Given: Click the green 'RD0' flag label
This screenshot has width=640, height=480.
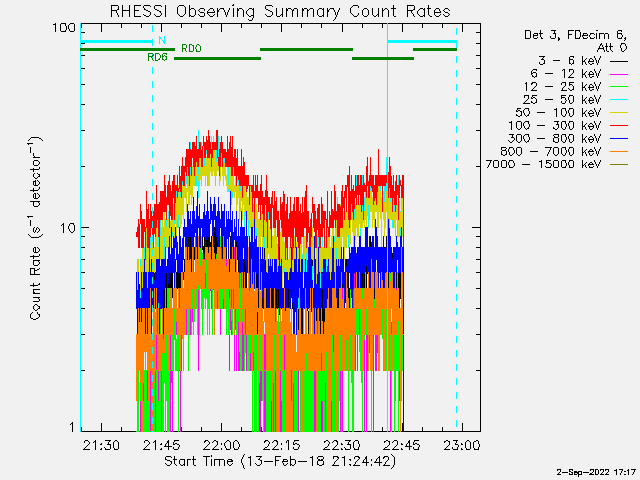Looking at the screenshot, I should [x=191, y=48].
